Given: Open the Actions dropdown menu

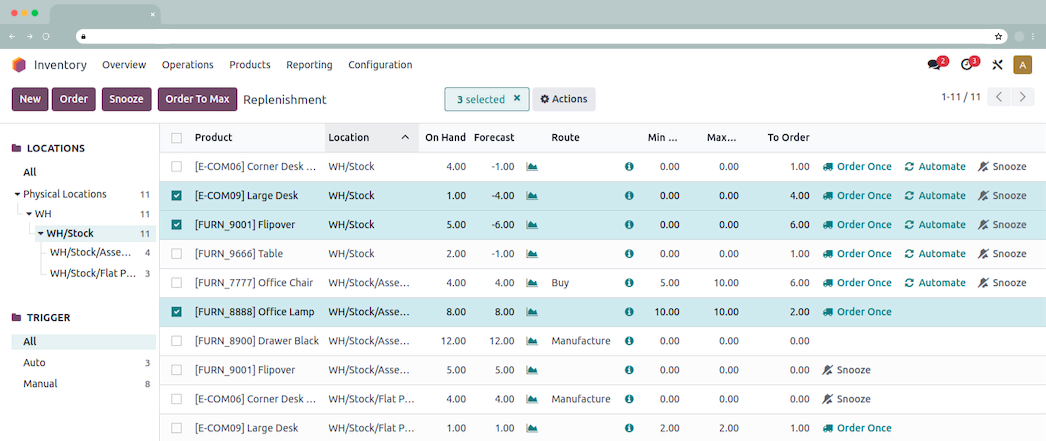Looking at the screenshot, I should pos(564,99).
